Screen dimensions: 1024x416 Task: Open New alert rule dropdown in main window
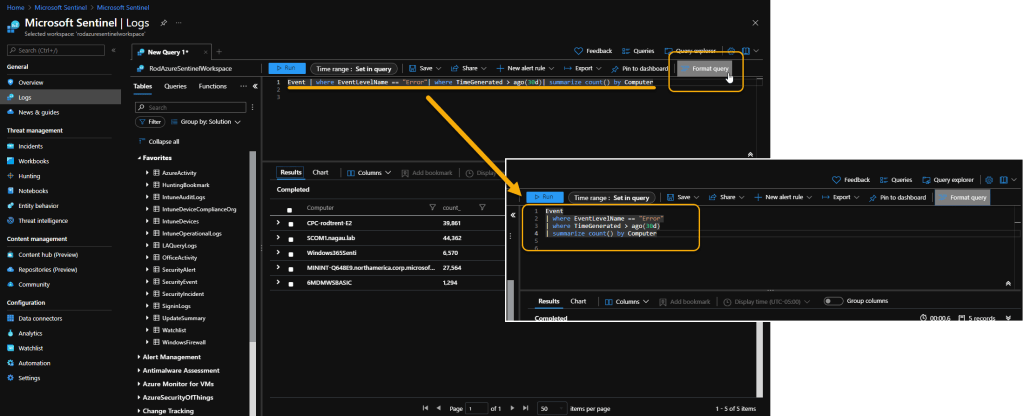click(x=525, y=69)
